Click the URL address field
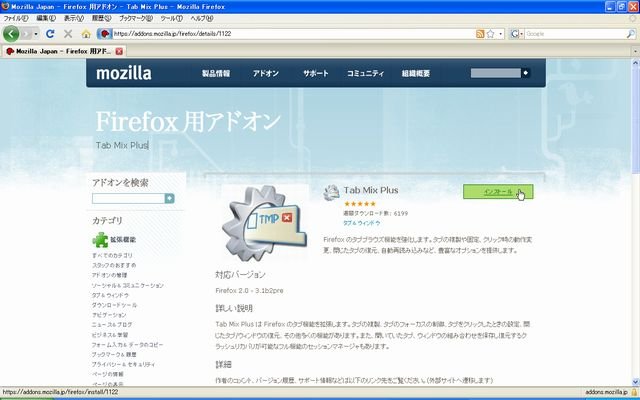Screen dimensions: 640x400 click(x=294, y=34)
